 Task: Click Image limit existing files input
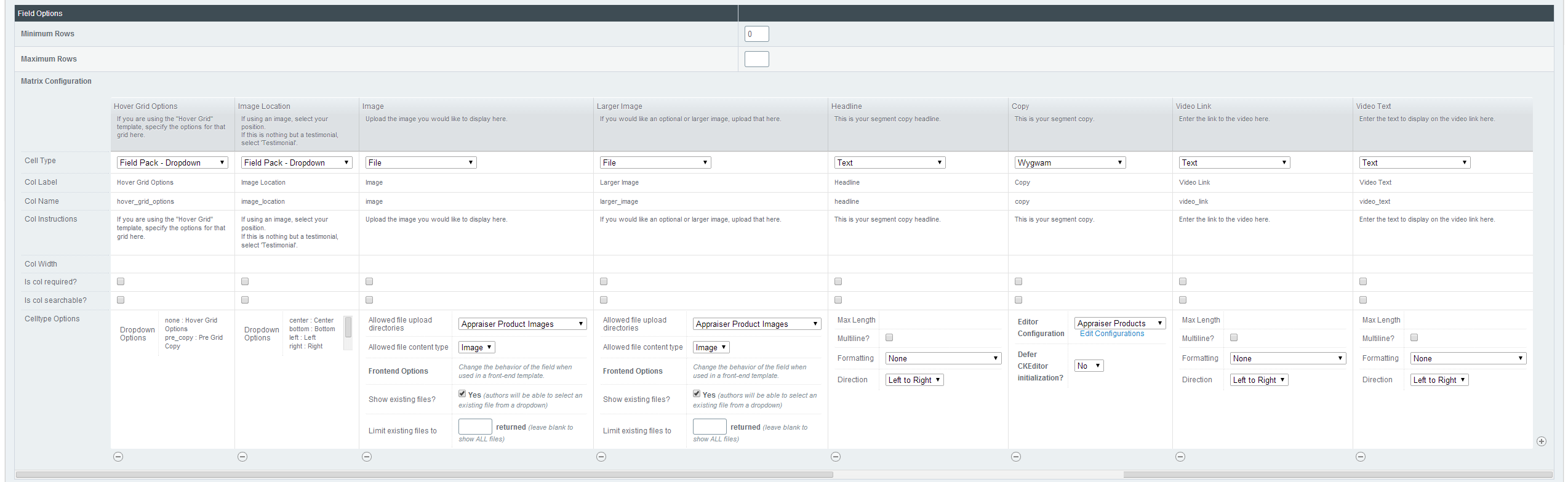tap(475, 427)
